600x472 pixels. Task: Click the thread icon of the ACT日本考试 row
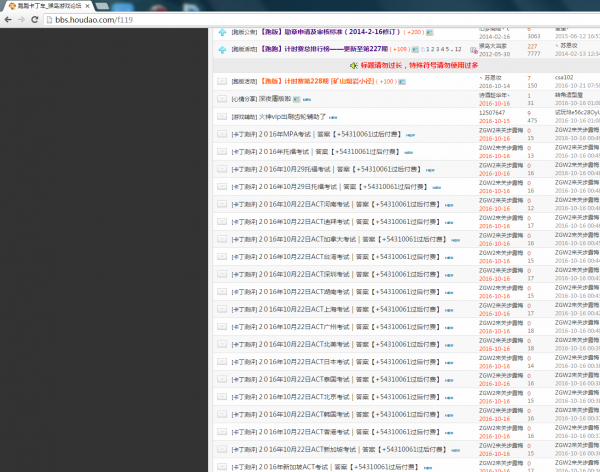coord(222,362)
